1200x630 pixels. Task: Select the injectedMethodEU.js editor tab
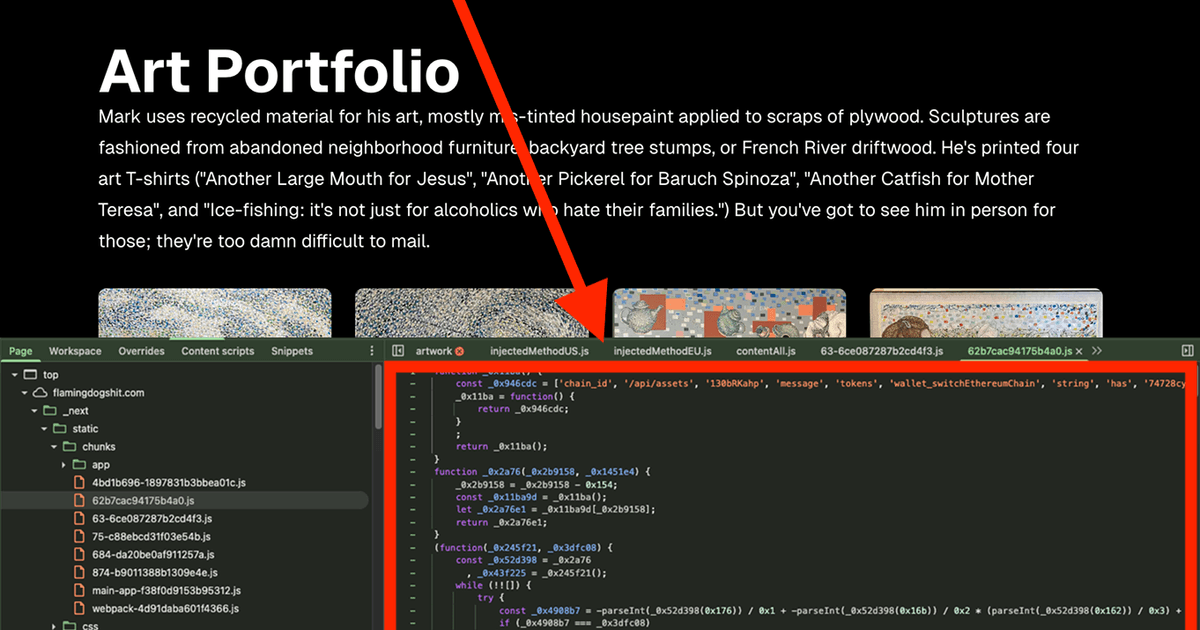click(662, 351)
